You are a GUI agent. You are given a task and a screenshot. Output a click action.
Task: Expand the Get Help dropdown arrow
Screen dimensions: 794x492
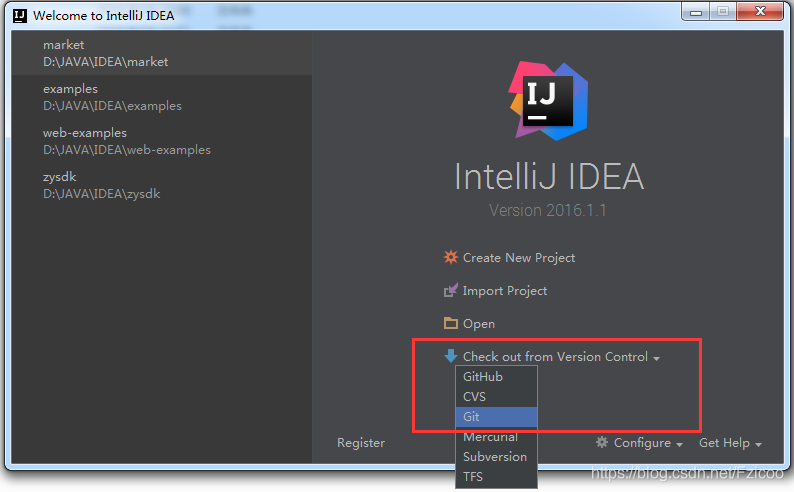758,444
